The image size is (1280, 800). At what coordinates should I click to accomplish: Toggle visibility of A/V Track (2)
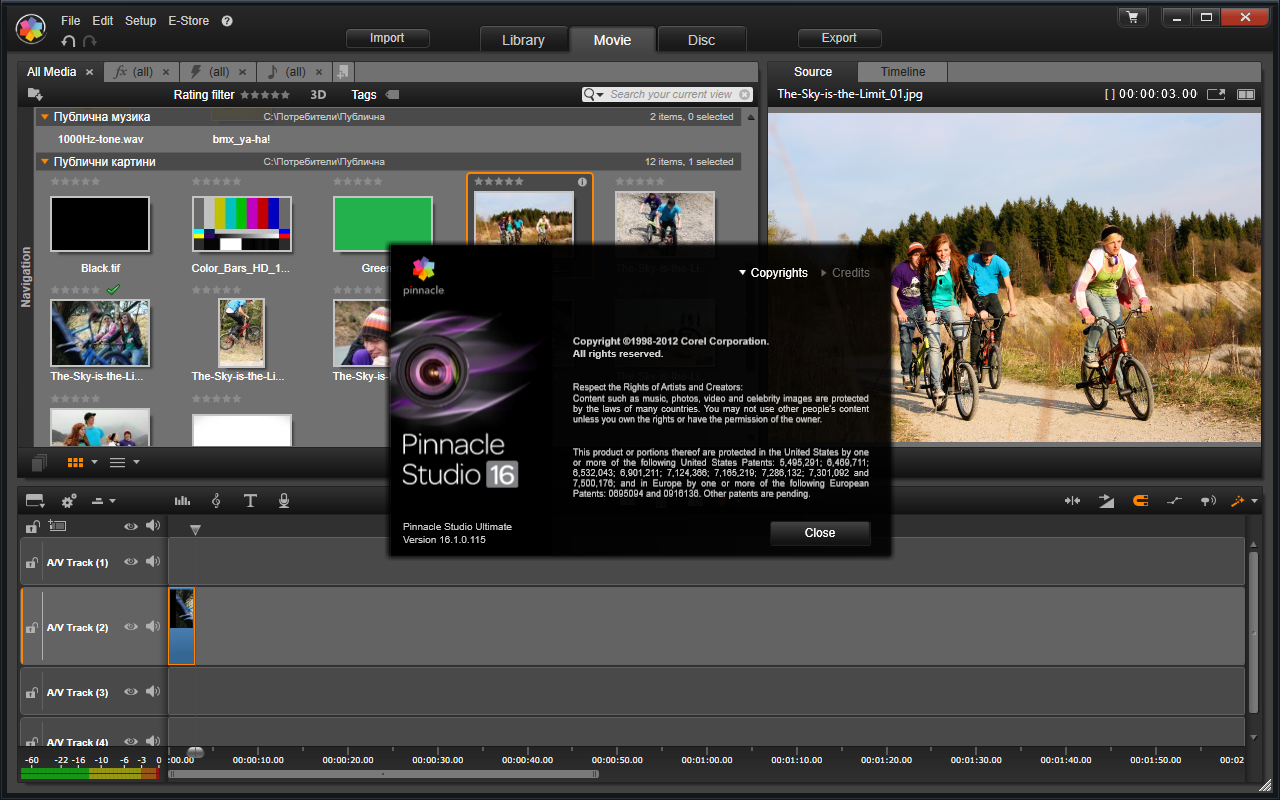coord(130,627)
